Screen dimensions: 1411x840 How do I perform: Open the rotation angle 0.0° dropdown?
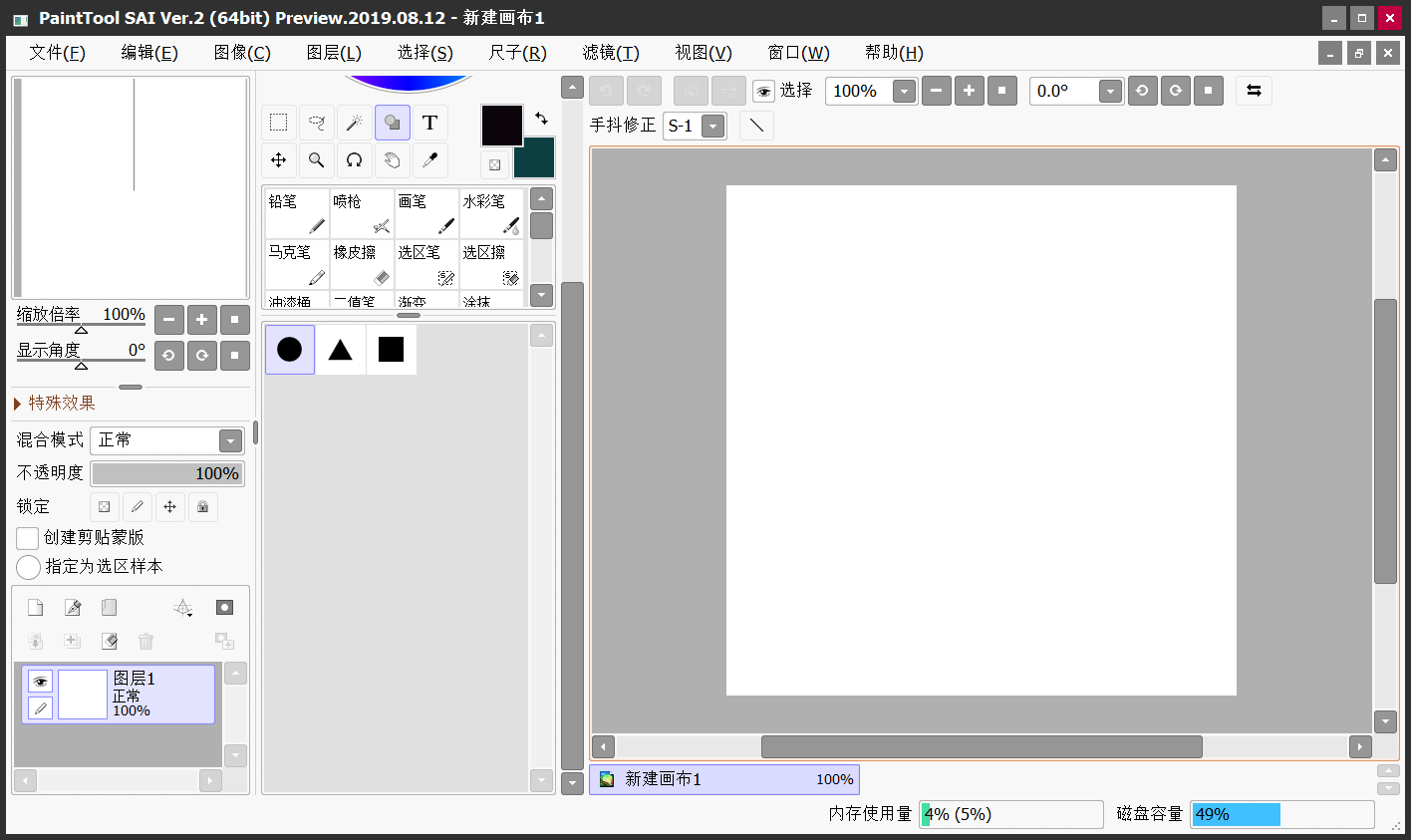[1110, 92]
